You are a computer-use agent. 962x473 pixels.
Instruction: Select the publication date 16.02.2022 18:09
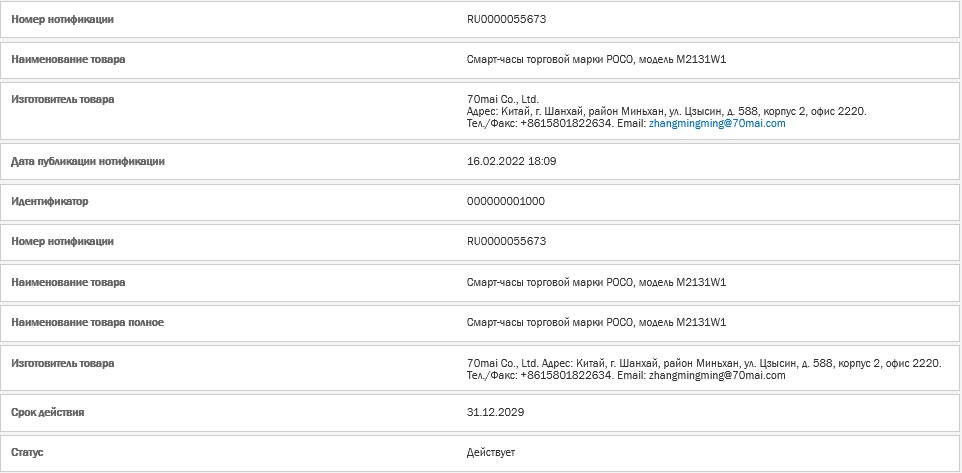click(512, 162)
